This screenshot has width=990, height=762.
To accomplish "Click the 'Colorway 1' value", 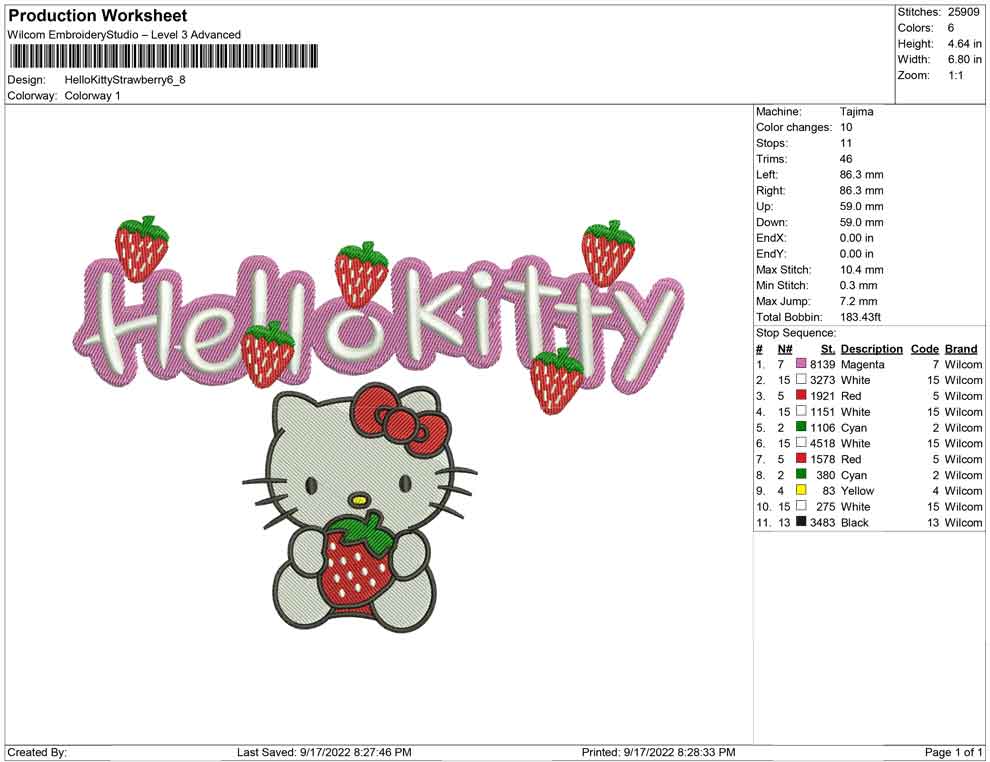I will [92, 96].
